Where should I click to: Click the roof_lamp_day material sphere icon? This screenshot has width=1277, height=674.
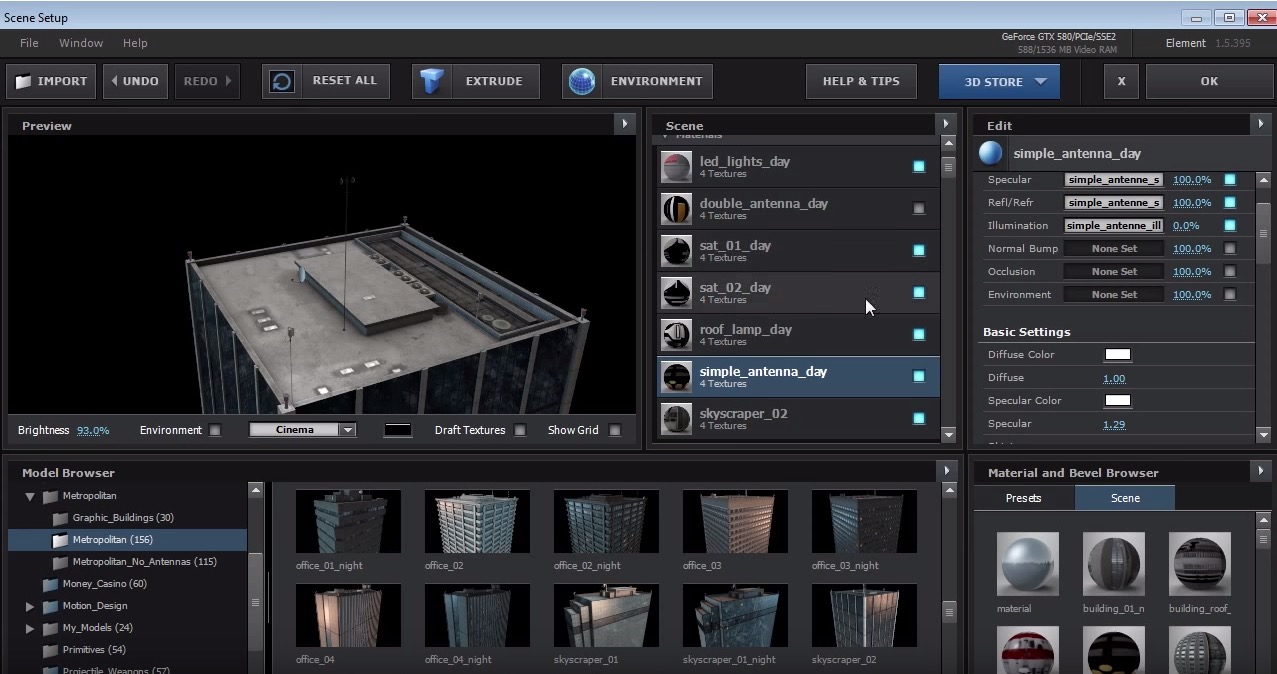(675, 334)
